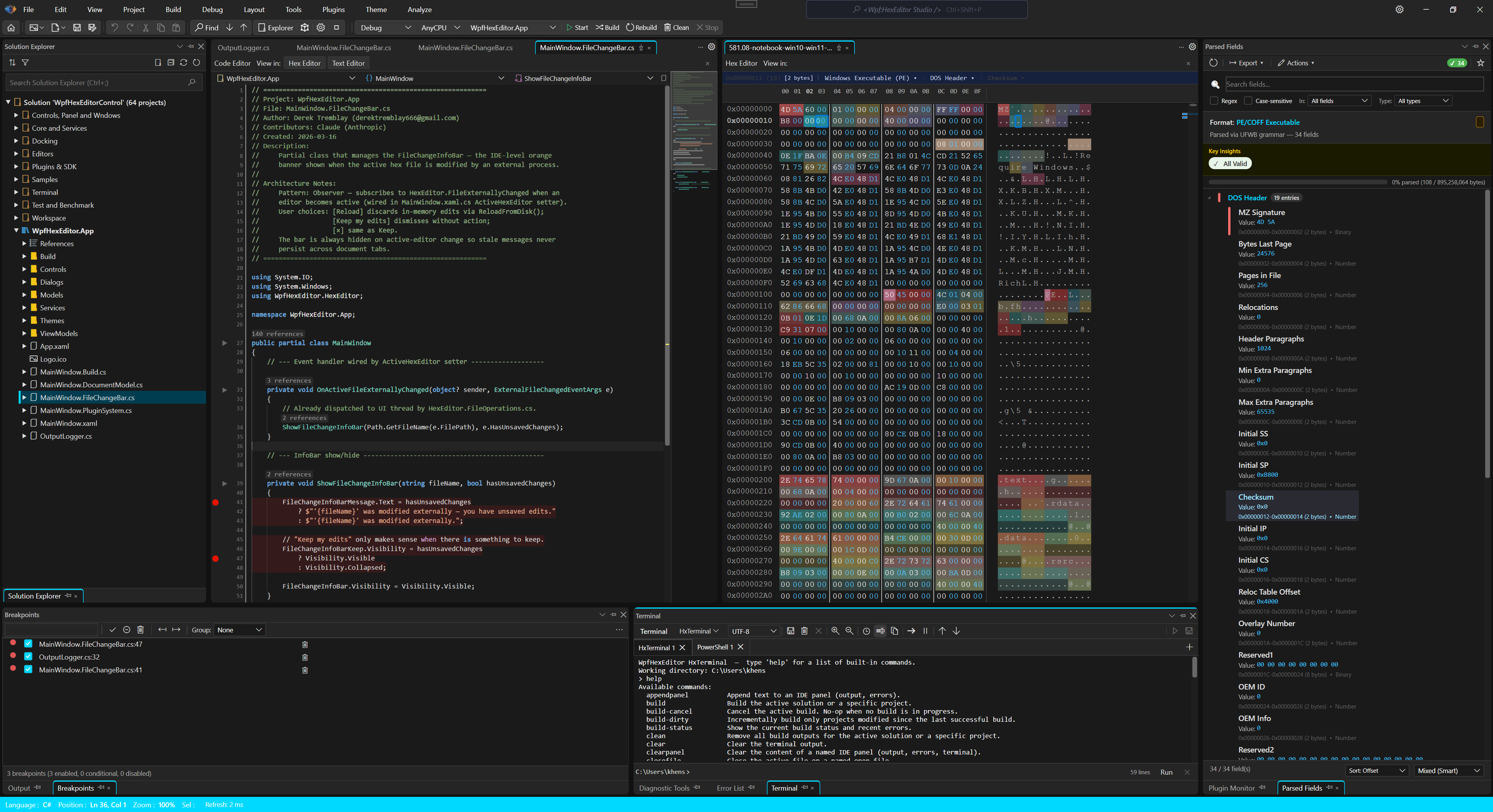Save the current file from toolbar
This screenshot has height=812, width=1493.
[x=77, y=27]
